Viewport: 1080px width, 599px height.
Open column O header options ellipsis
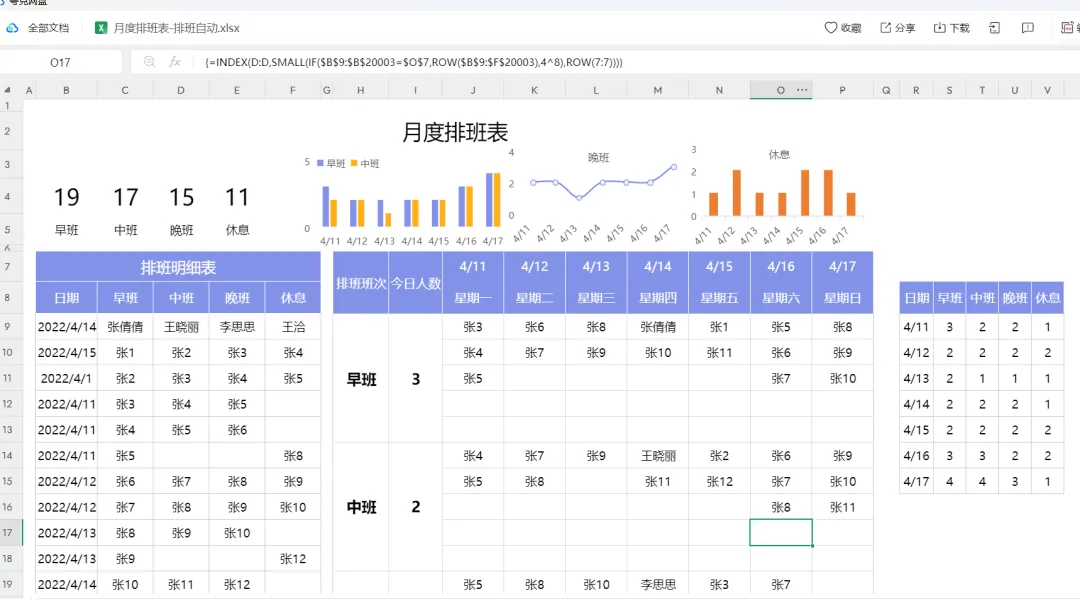click(x=802, y=90)
